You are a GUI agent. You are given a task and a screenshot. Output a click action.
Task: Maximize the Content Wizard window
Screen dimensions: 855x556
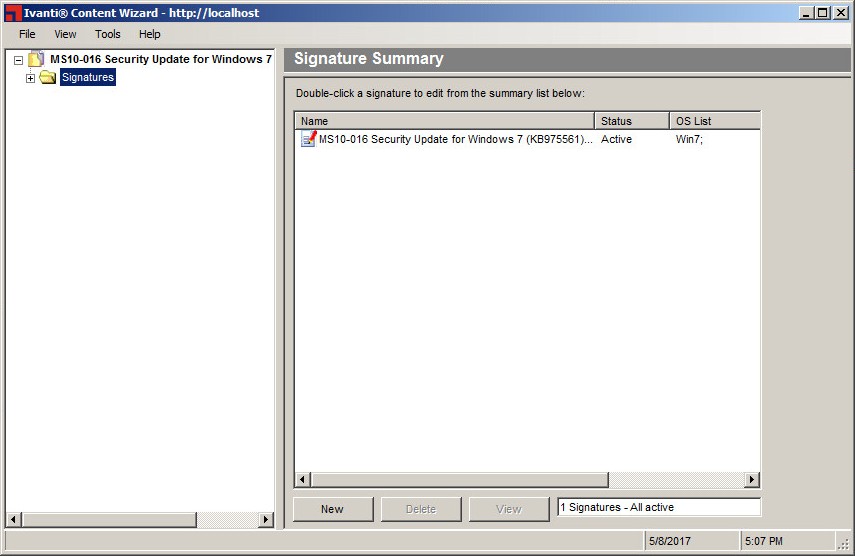pos(823,13)
